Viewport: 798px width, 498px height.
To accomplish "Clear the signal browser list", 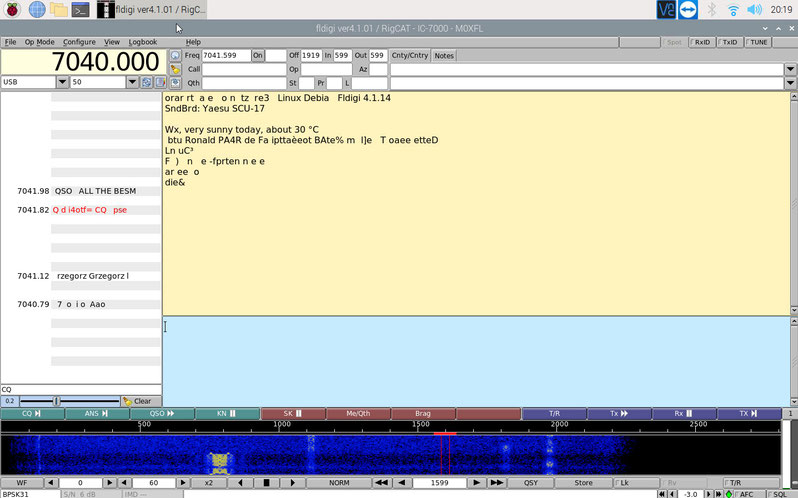I will (141, 401).
